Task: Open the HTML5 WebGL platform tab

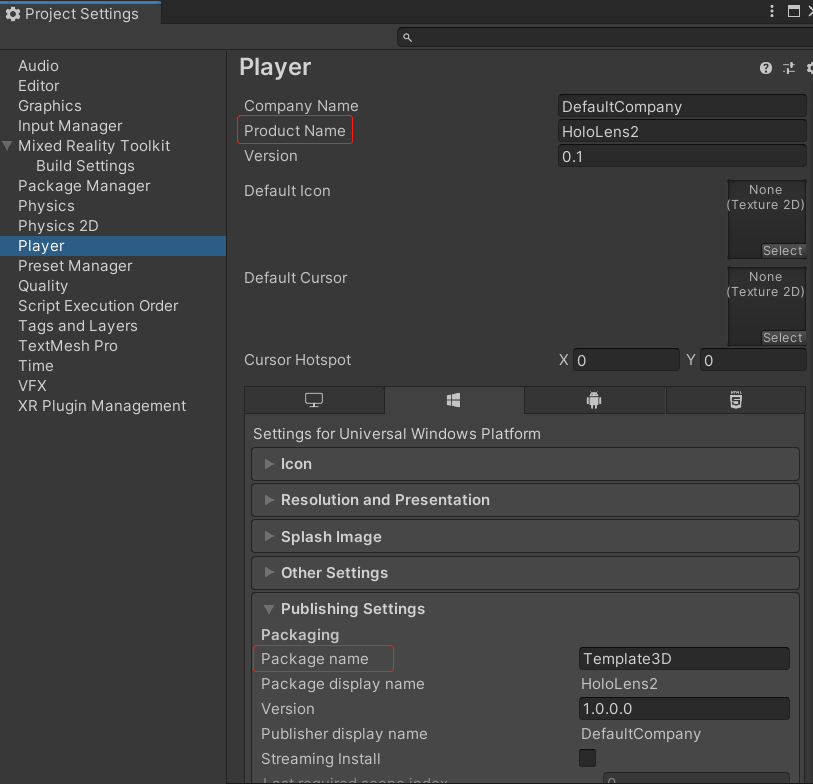Action: pyautogui.click(x=736, y=400)
